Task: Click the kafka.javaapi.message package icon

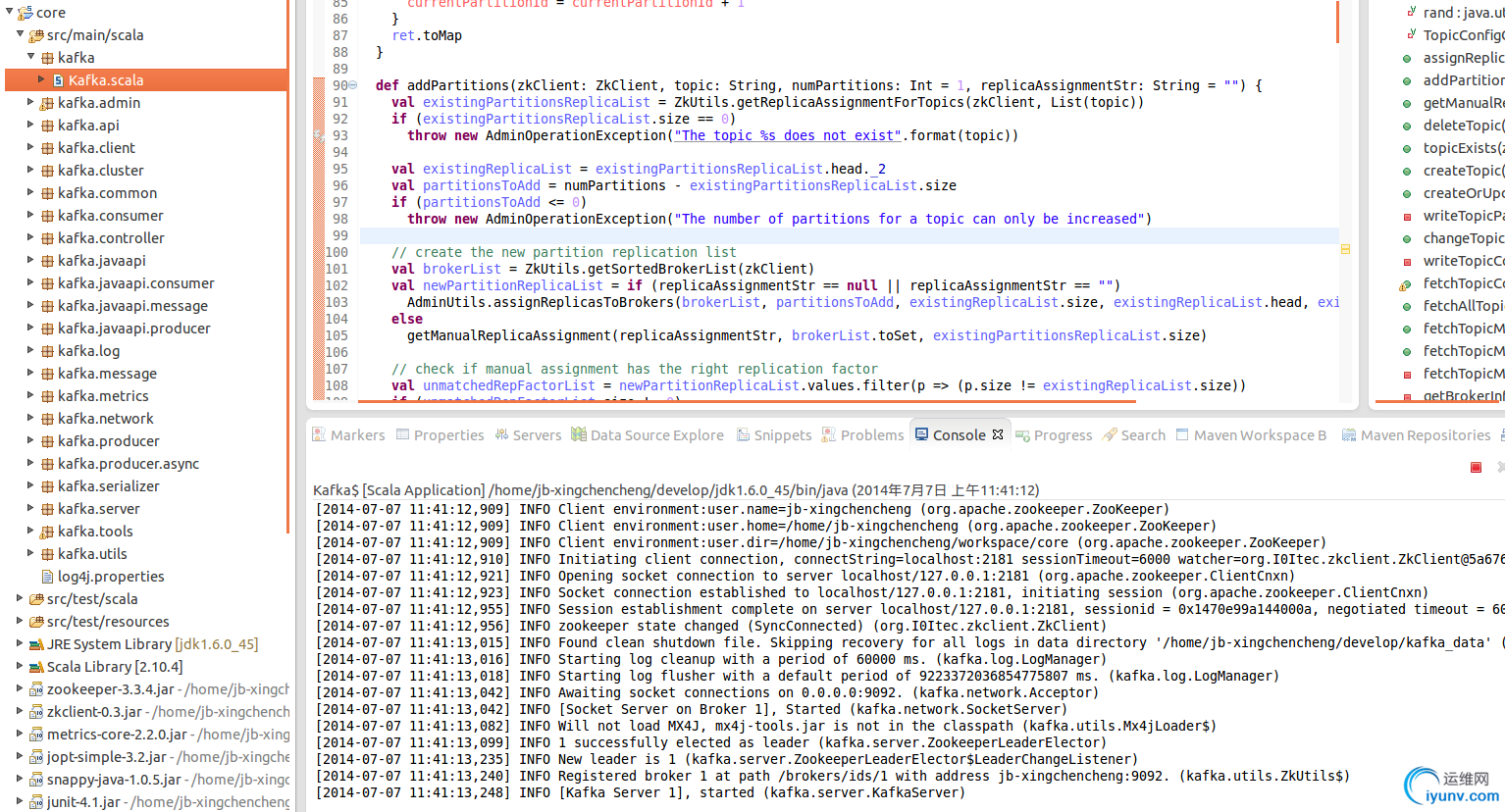Action: click(47, 306)
